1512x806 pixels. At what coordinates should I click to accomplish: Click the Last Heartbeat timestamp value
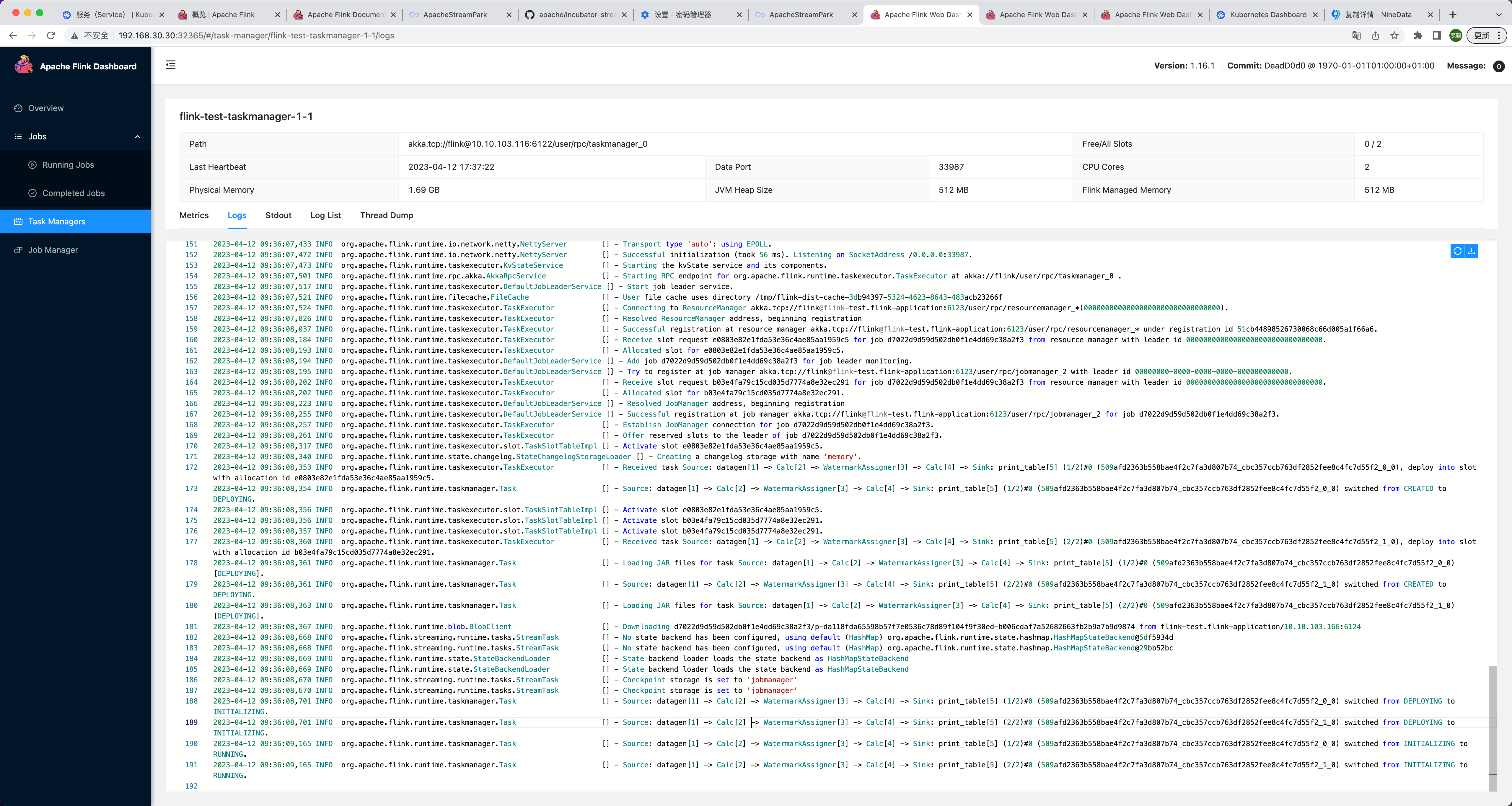coord(451,167)
